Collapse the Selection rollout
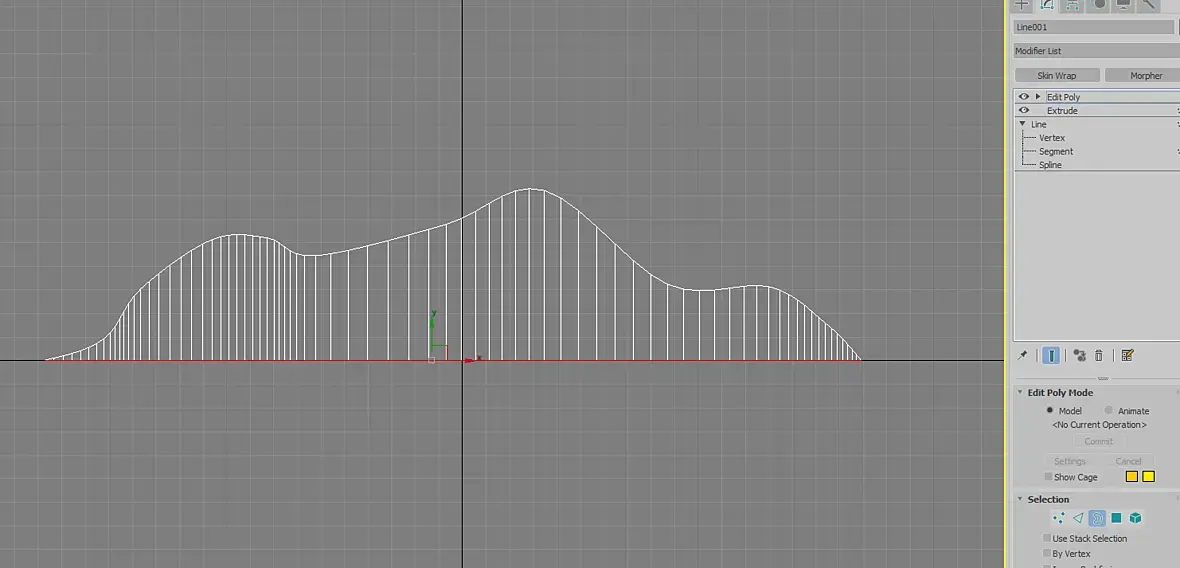1180x568 pixels. point(1020,499)
